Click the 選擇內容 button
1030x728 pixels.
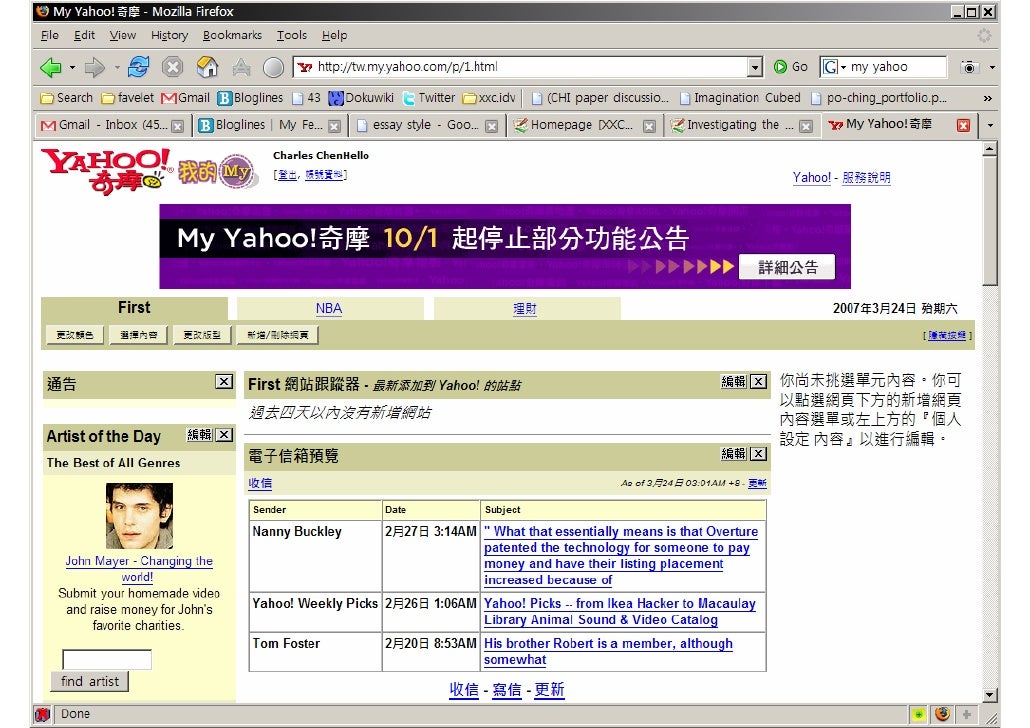click(x=139, y=335)
